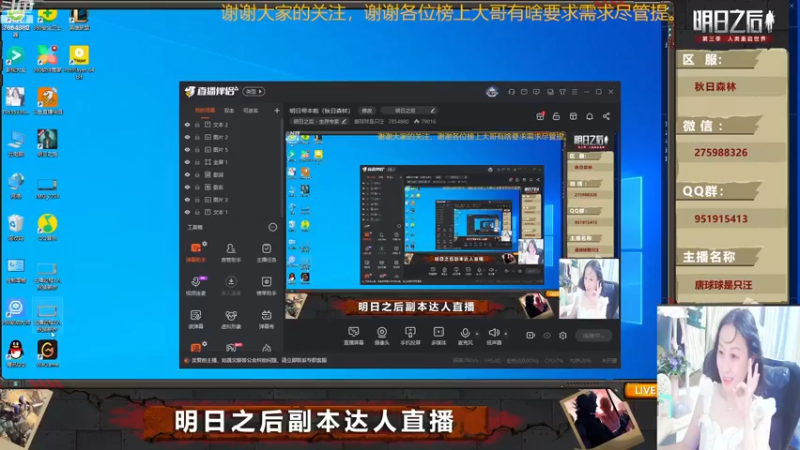The width and height of the screenshot is (800, 450).
Task: Open the funnel filter icon in title bar
Action: (562, 92)
